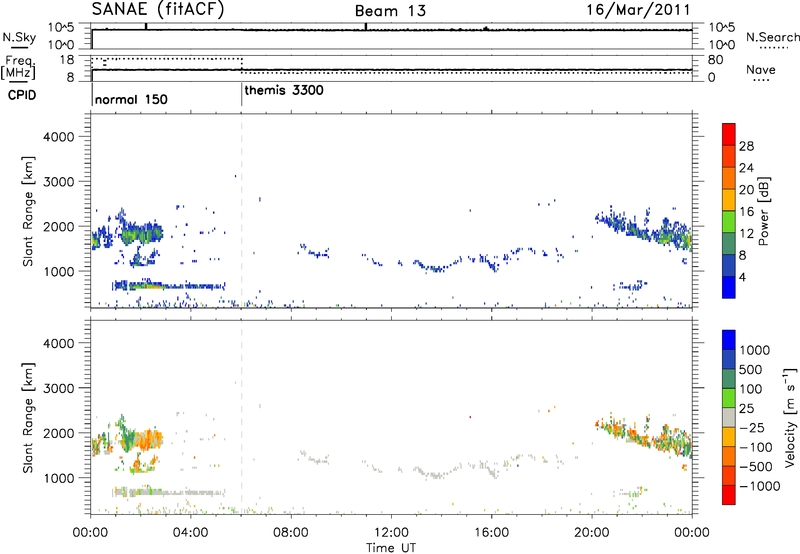Click 2000 tick on the power panel
This screenshot has height=554, width=800.
pyautogui.click(x=58, y=226)
